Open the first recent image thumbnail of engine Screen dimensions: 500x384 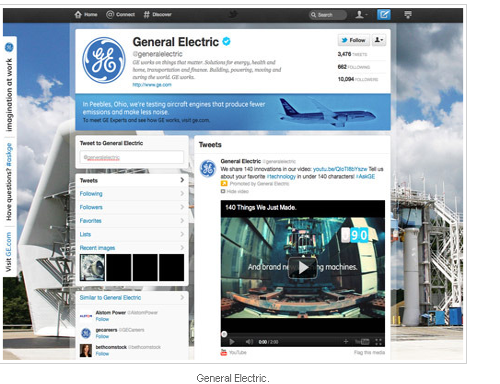92,268
